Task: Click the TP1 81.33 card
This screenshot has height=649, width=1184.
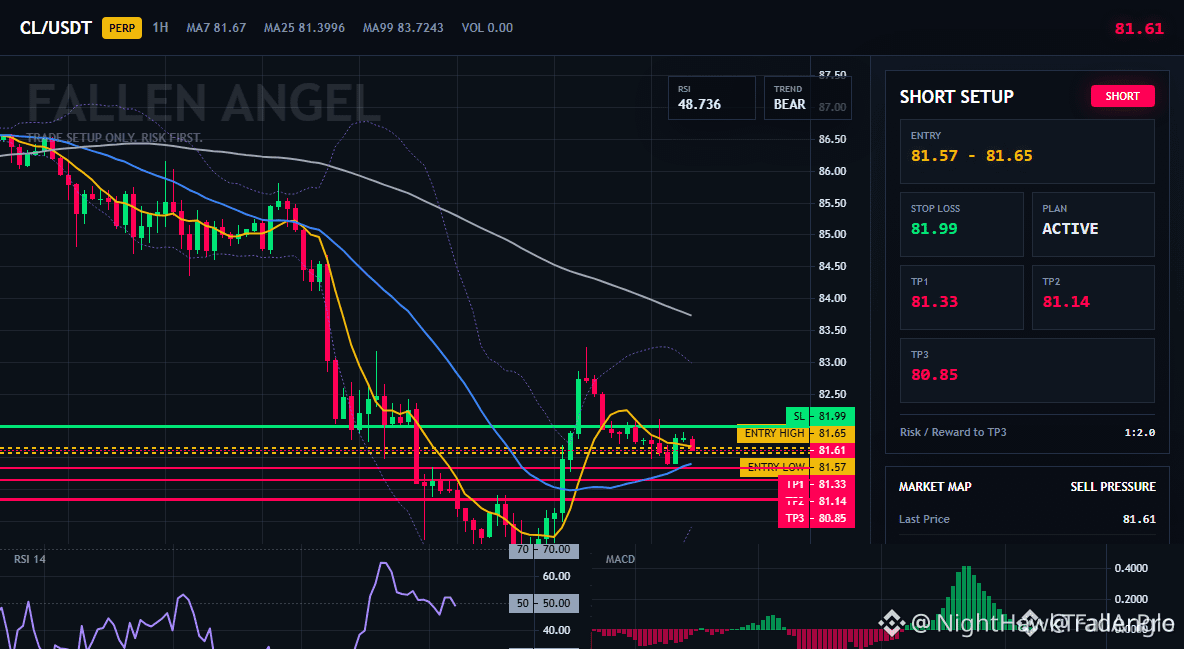Action: pyautogui.click(x=961, y=297)
